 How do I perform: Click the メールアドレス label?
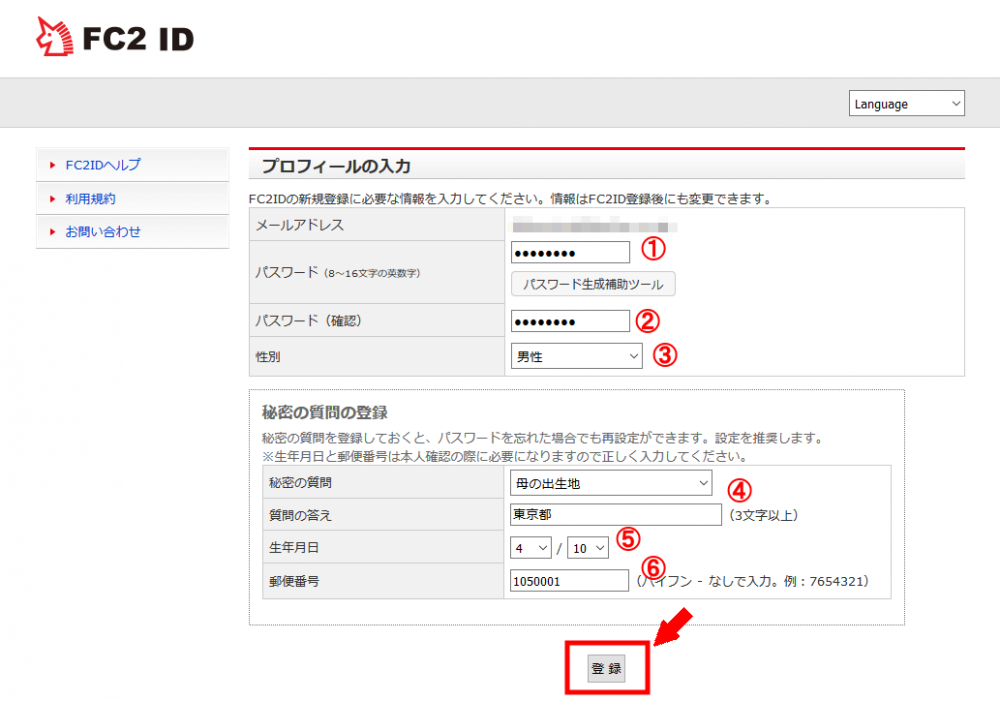click(x=299, y=225)
